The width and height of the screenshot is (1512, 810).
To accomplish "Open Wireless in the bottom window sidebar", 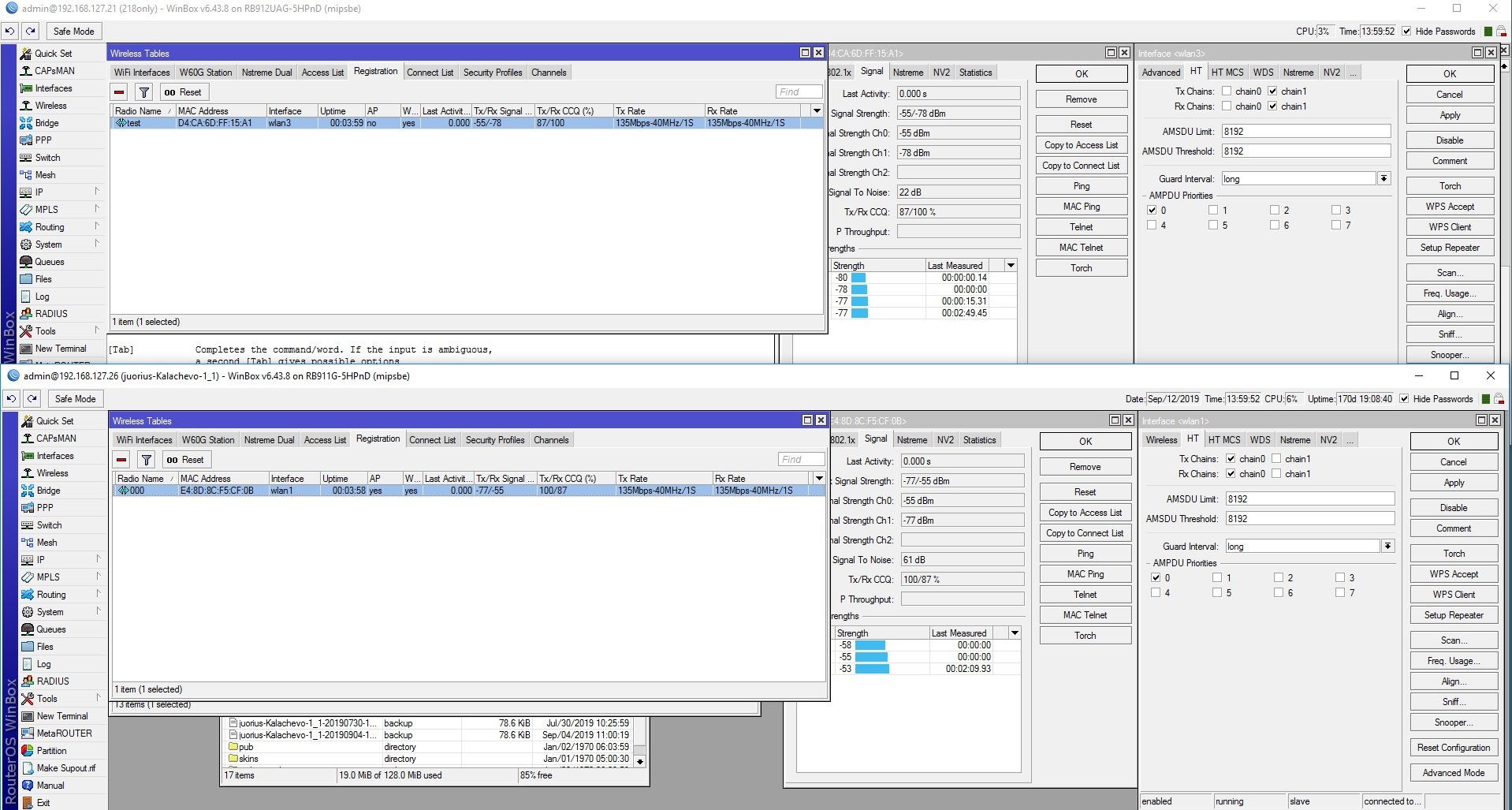I will [52, 473].
